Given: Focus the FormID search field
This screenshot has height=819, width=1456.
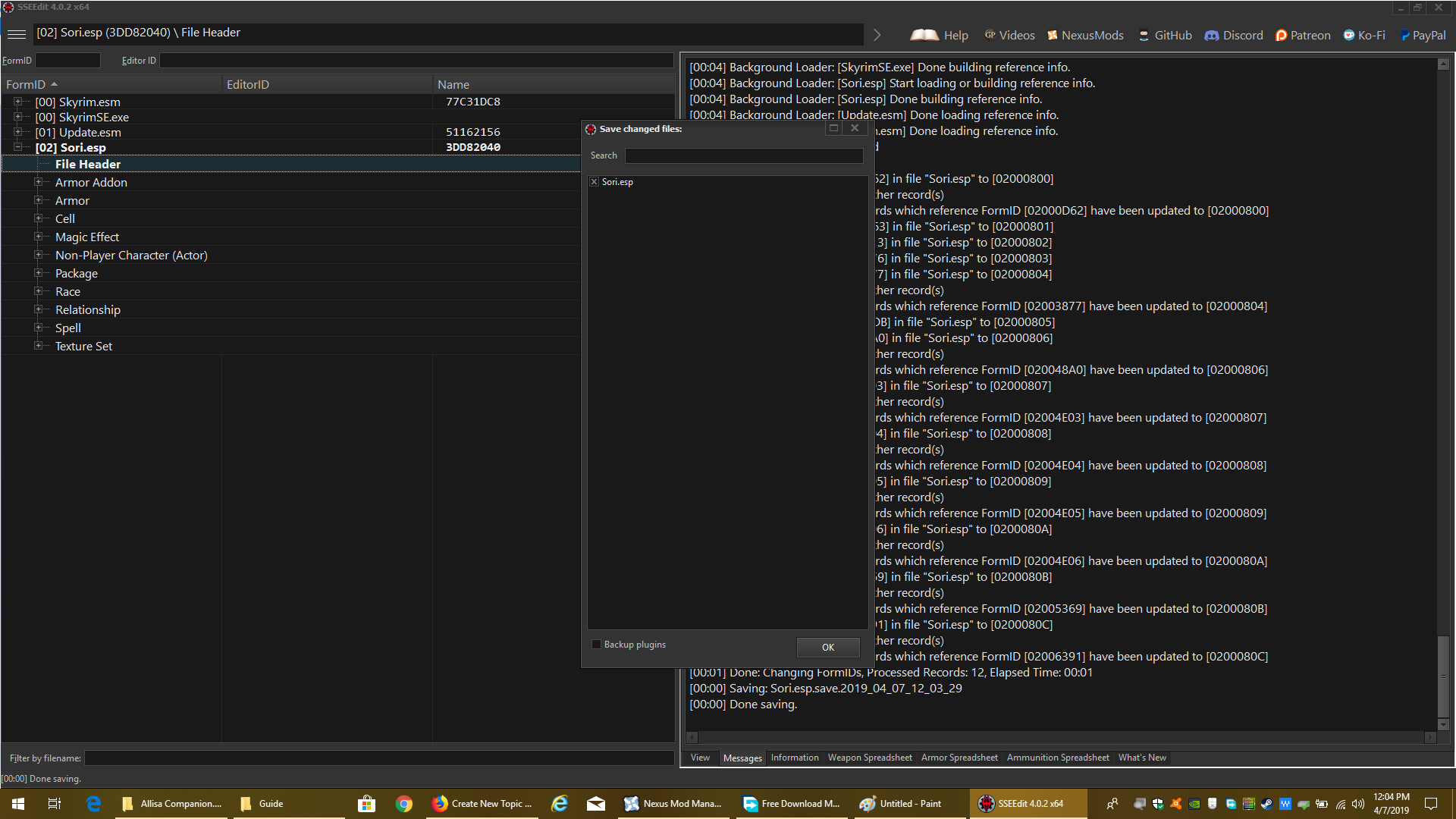Looking at the screenshot, I should [67, 61].
